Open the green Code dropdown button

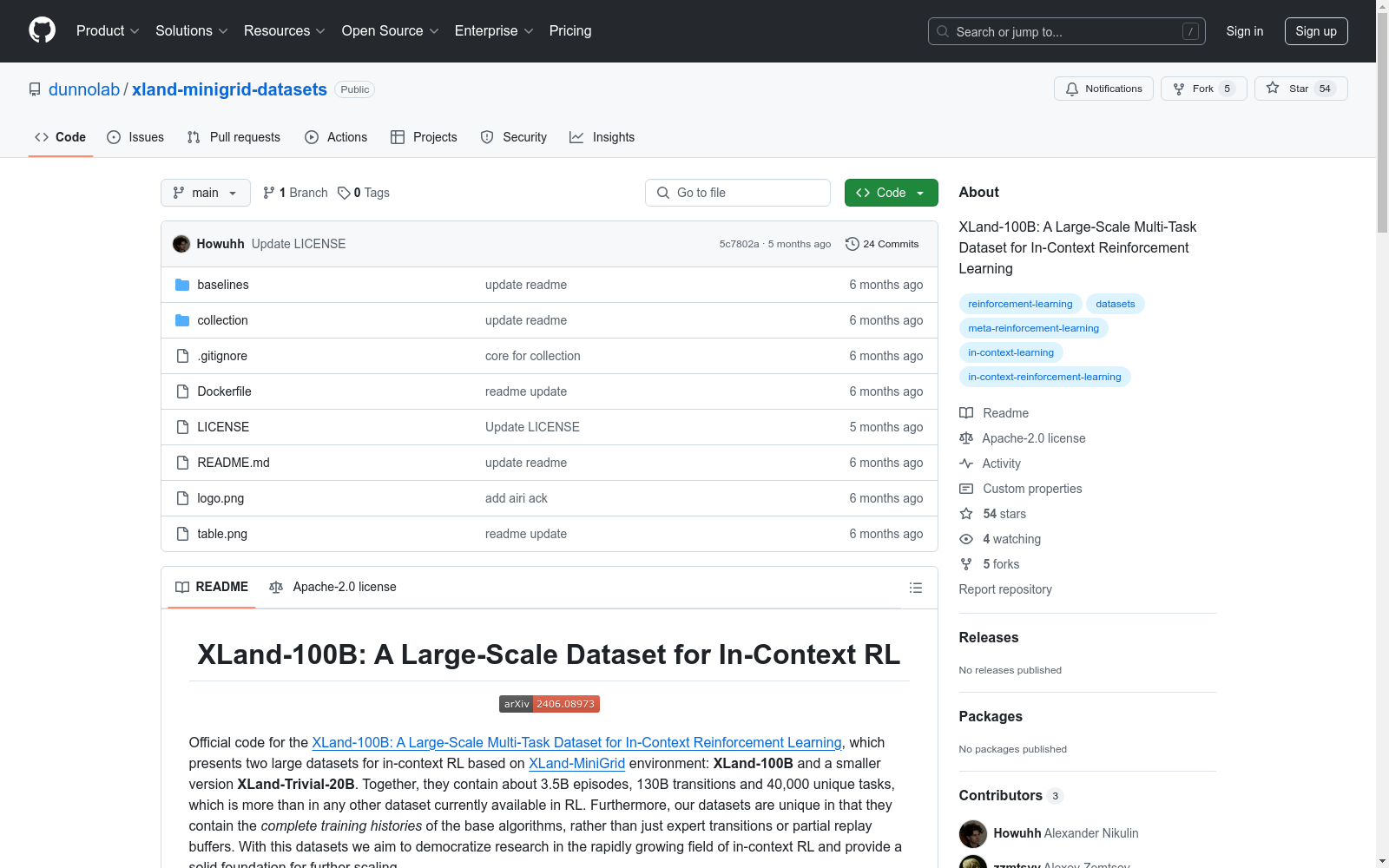891,193
